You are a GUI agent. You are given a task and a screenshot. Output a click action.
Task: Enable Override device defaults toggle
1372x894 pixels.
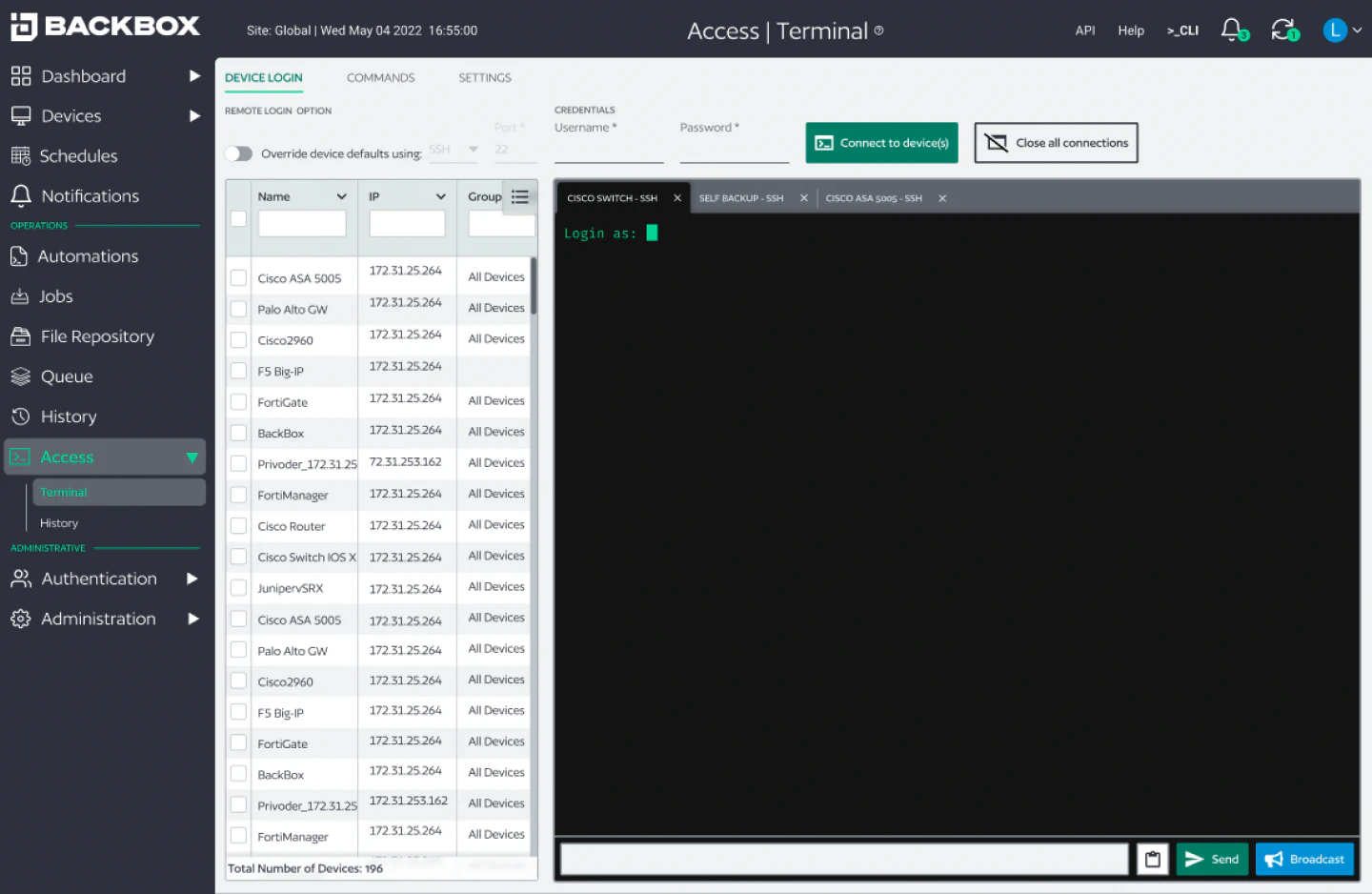[239, 152]
